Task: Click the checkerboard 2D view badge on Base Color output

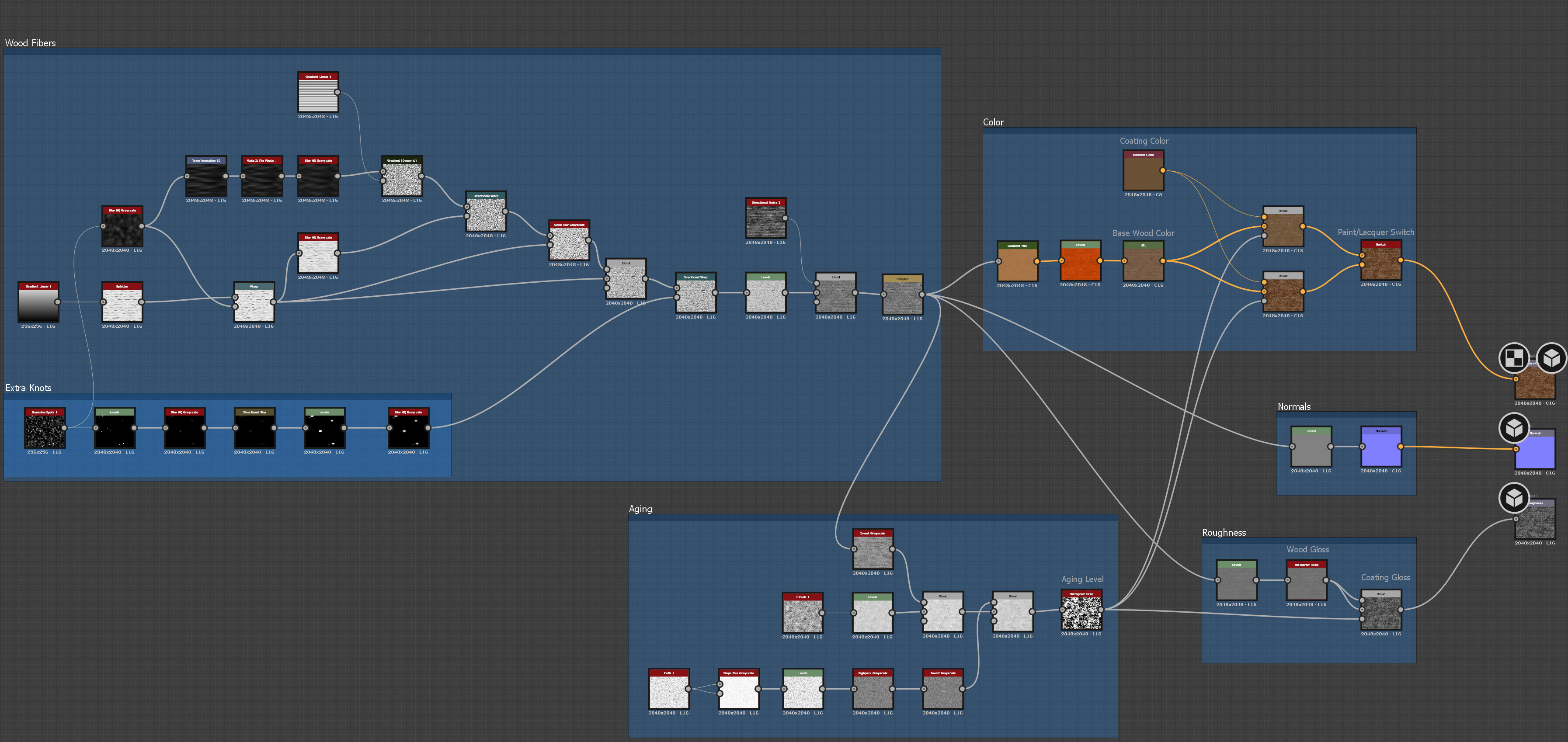Action: [x=1514, y=358]
